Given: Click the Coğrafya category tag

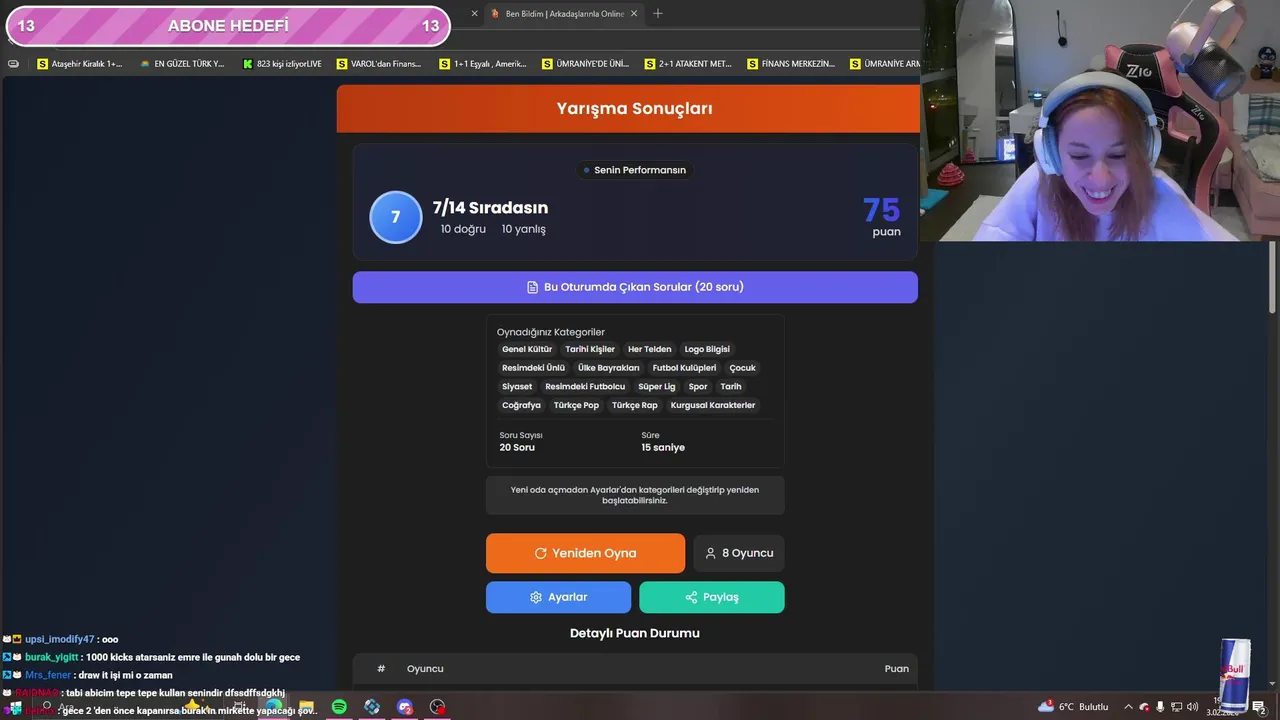Looking at the screenshot, I should [x=521, y=405].
